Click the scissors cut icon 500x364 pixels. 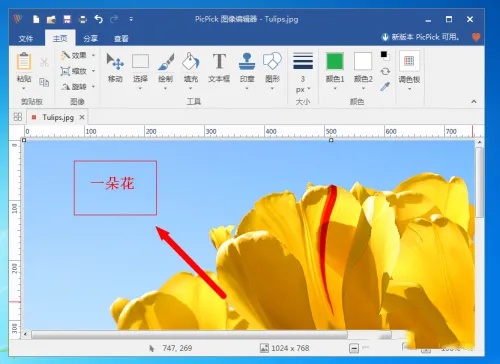coord(44,62)
